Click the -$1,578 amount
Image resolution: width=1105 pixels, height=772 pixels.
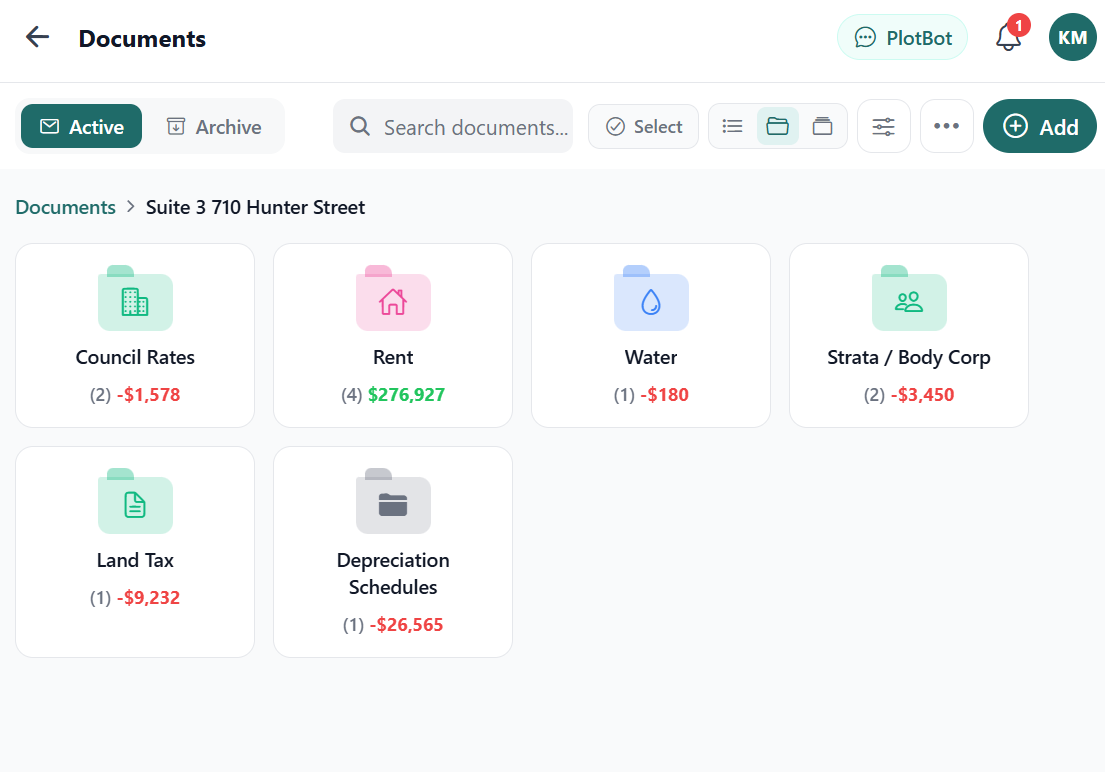coord(149,395)
